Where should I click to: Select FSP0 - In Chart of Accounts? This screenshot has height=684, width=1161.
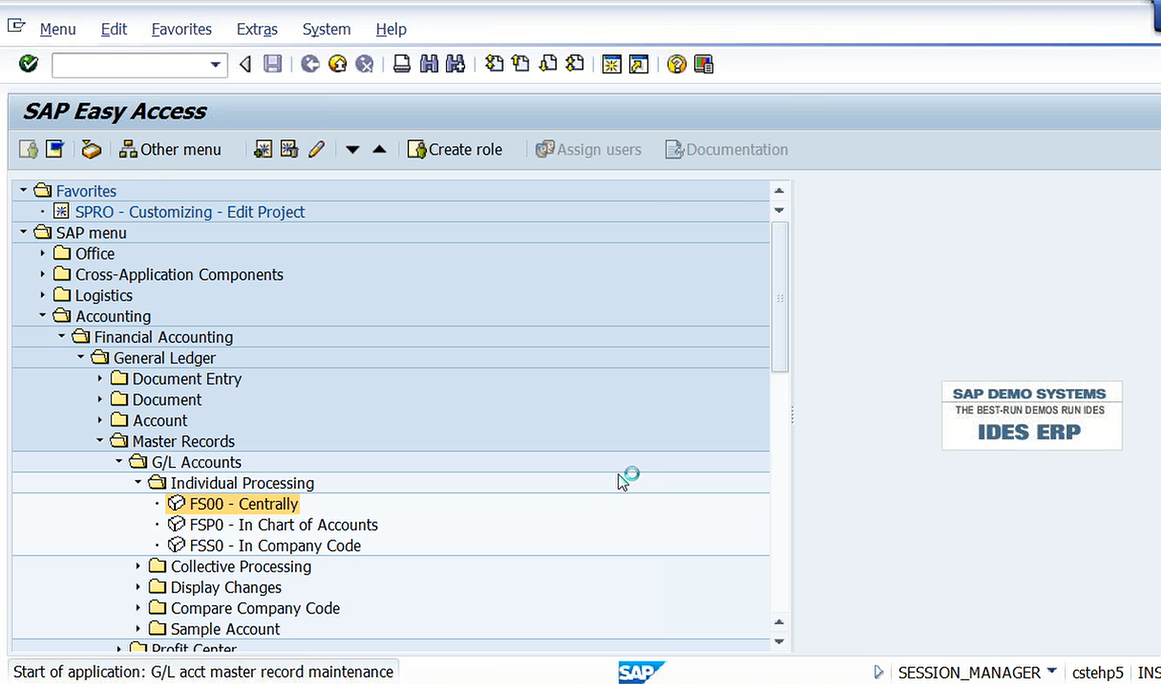point(284,524)
